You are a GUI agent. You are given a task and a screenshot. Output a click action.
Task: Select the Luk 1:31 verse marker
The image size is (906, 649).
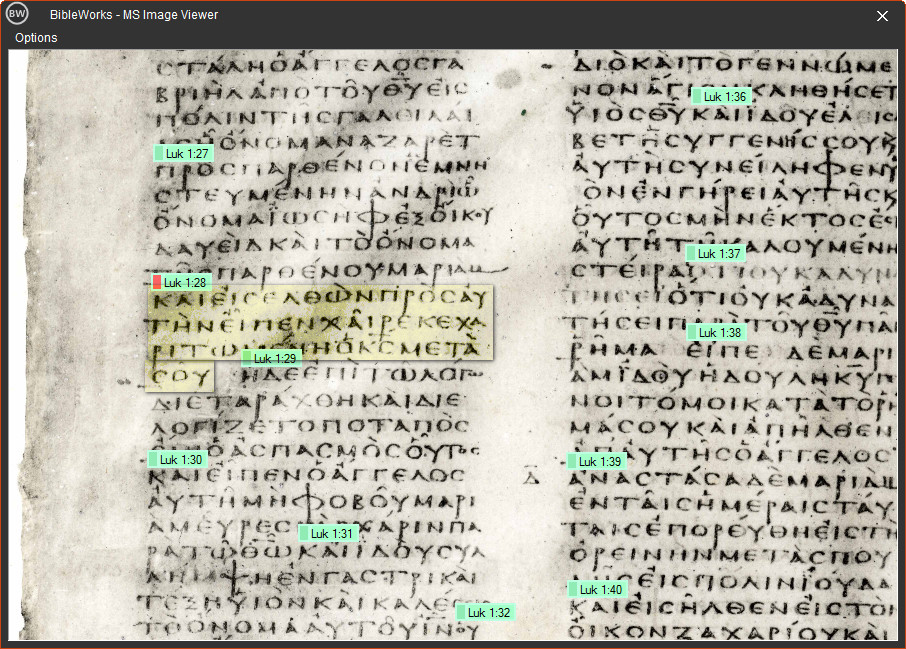(x=328, y=533)
